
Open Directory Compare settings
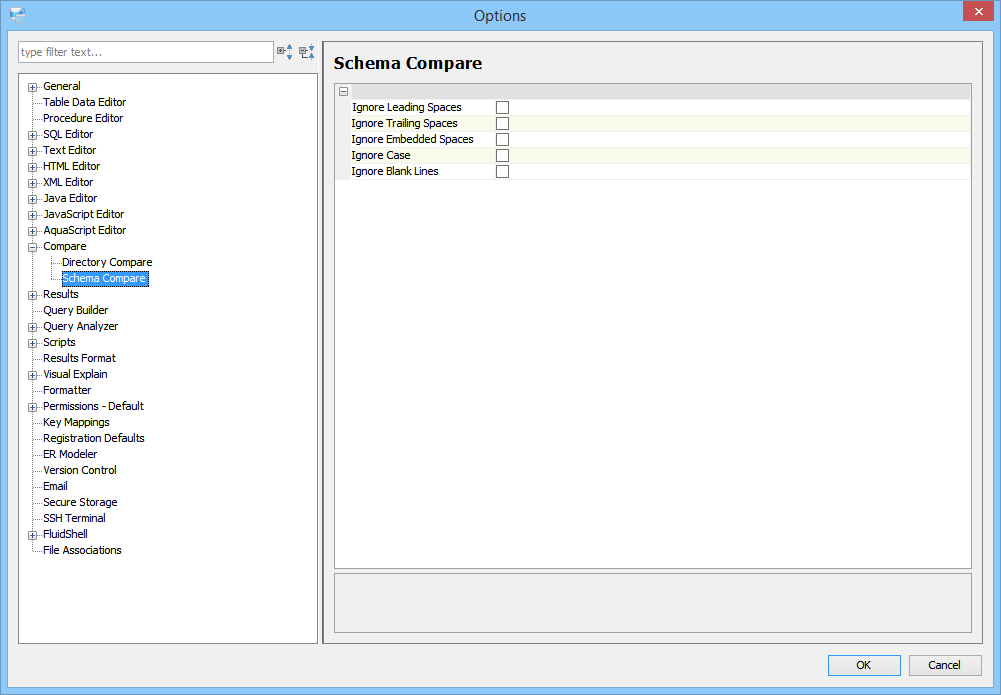pos(107,262)
